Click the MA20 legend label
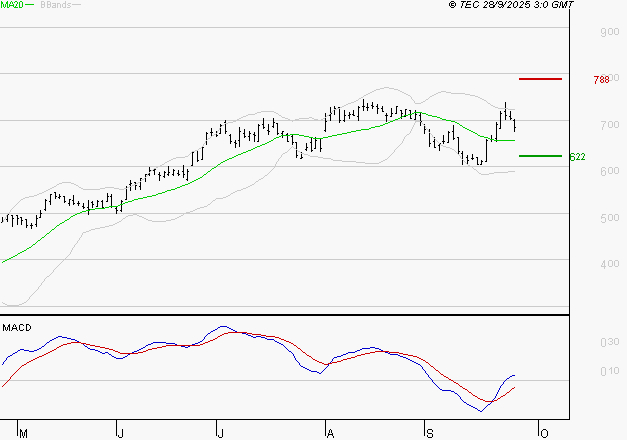Screen dimensions: 627x440 (x=12, y=5)
